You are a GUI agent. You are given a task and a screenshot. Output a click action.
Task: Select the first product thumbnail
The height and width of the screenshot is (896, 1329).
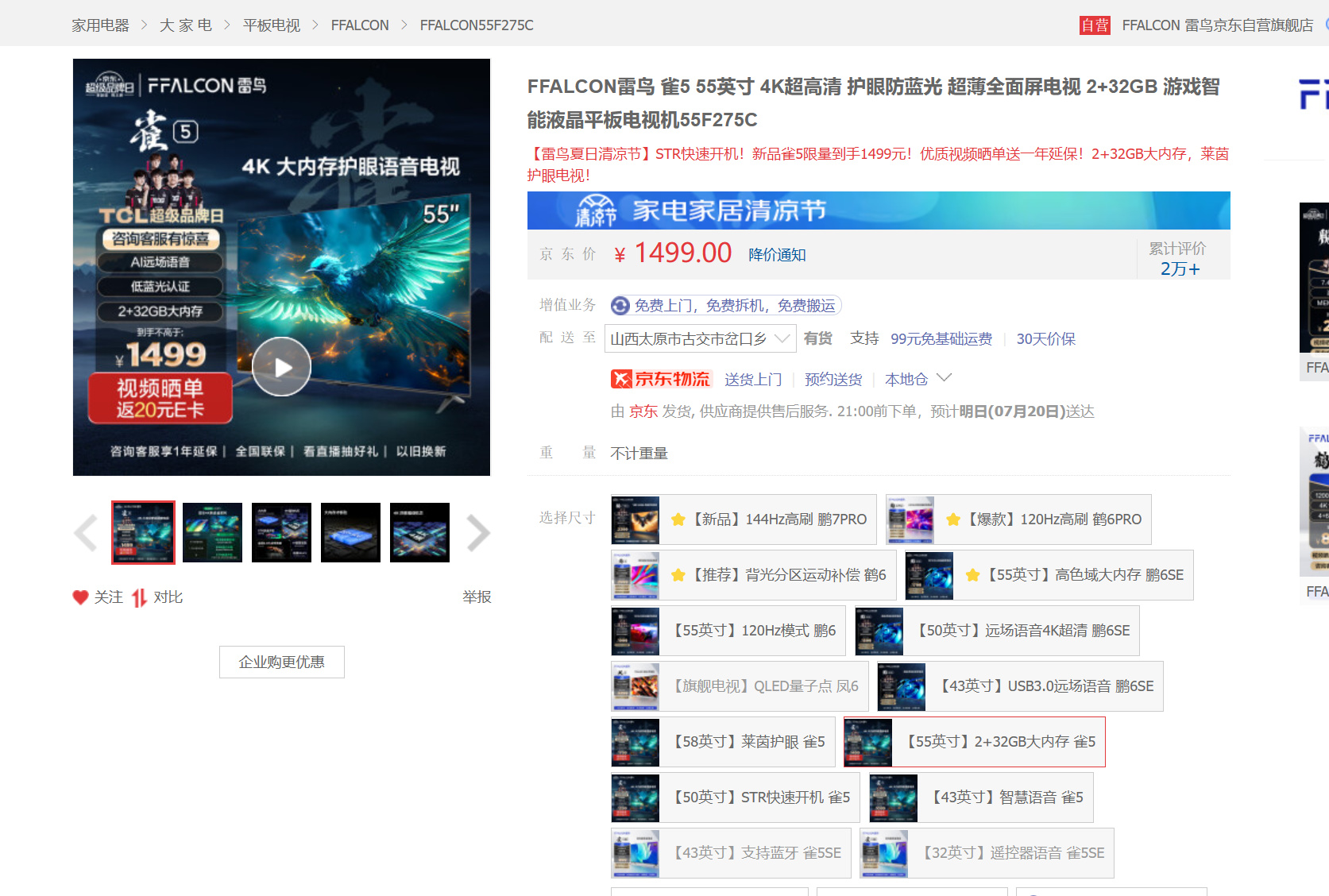[143, 532]
